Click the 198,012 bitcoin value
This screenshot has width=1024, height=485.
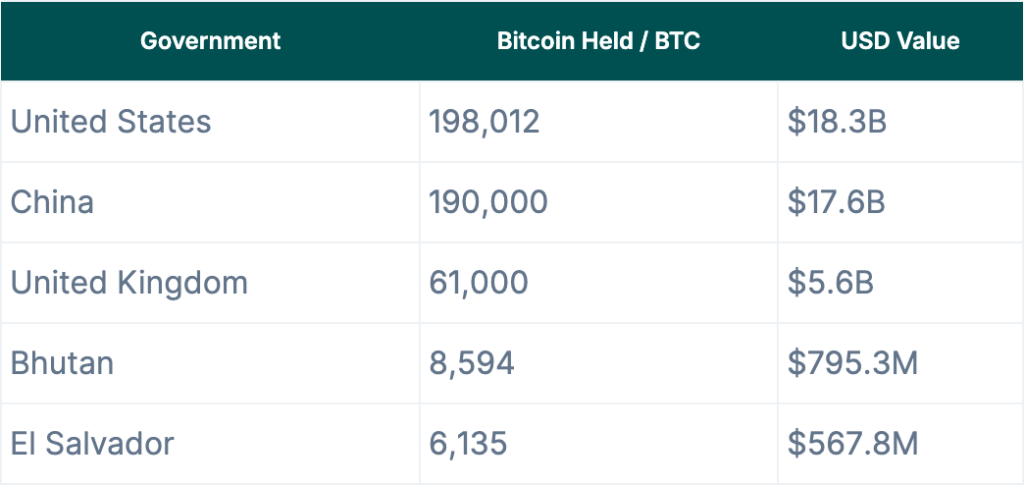484,122
